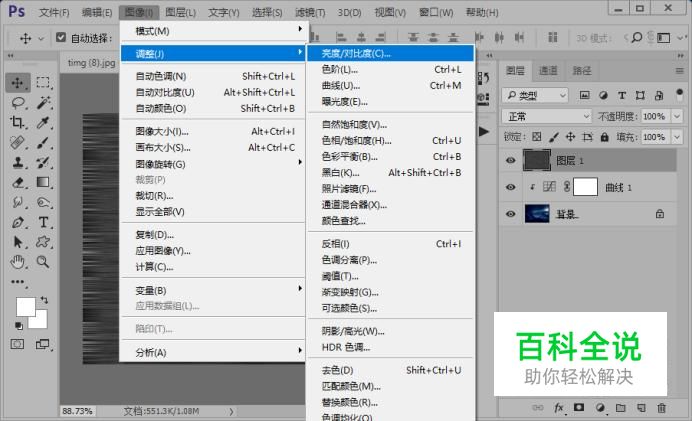The width and height of the screenshot is (692, 421).
Task: Select the Gradient tool
Action: pyautogui.click(x=43, y=182)
